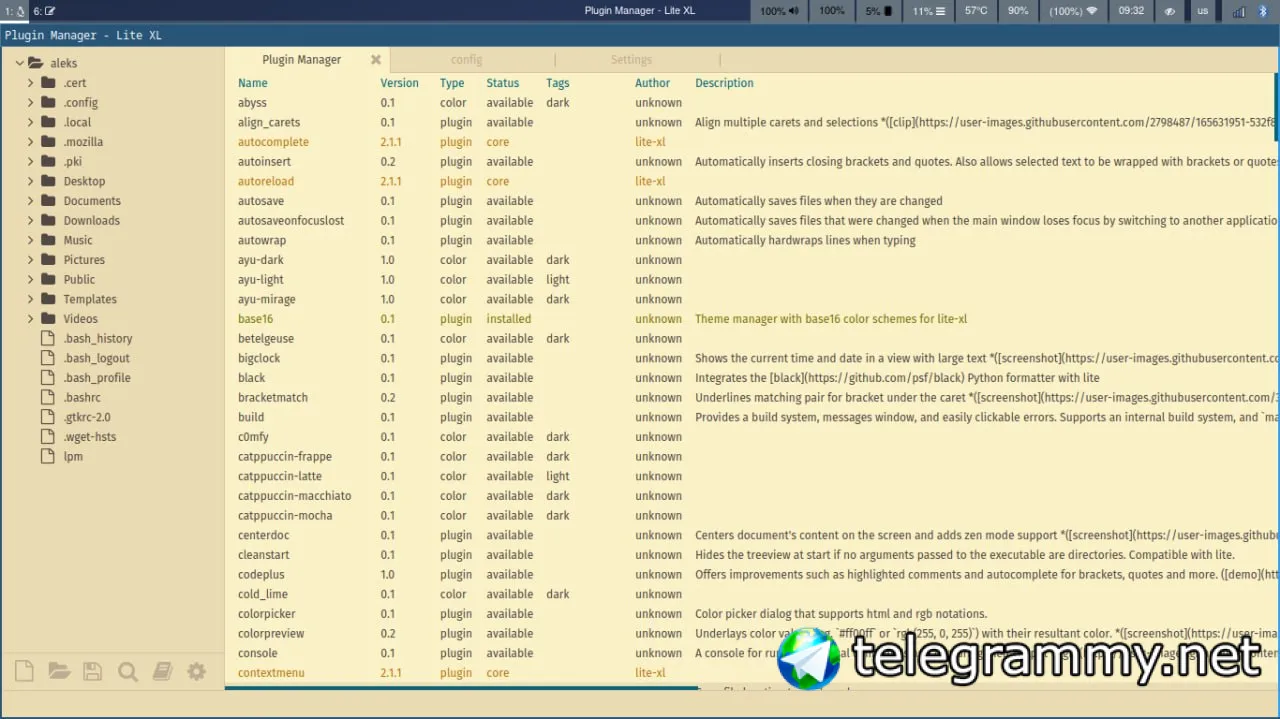The image size is (1280, 719).
Task: Expand the Downloads folder chevron
Action: (x=31, y=220)
